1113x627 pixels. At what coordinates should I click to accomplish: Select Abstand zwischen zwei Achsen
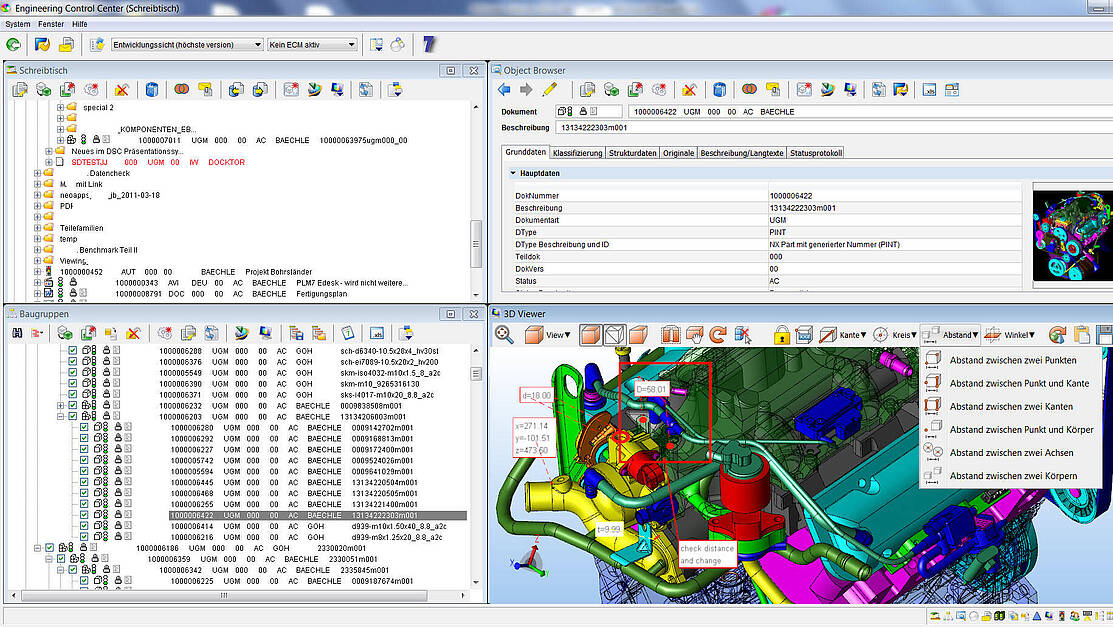[x=1011, y=452]
